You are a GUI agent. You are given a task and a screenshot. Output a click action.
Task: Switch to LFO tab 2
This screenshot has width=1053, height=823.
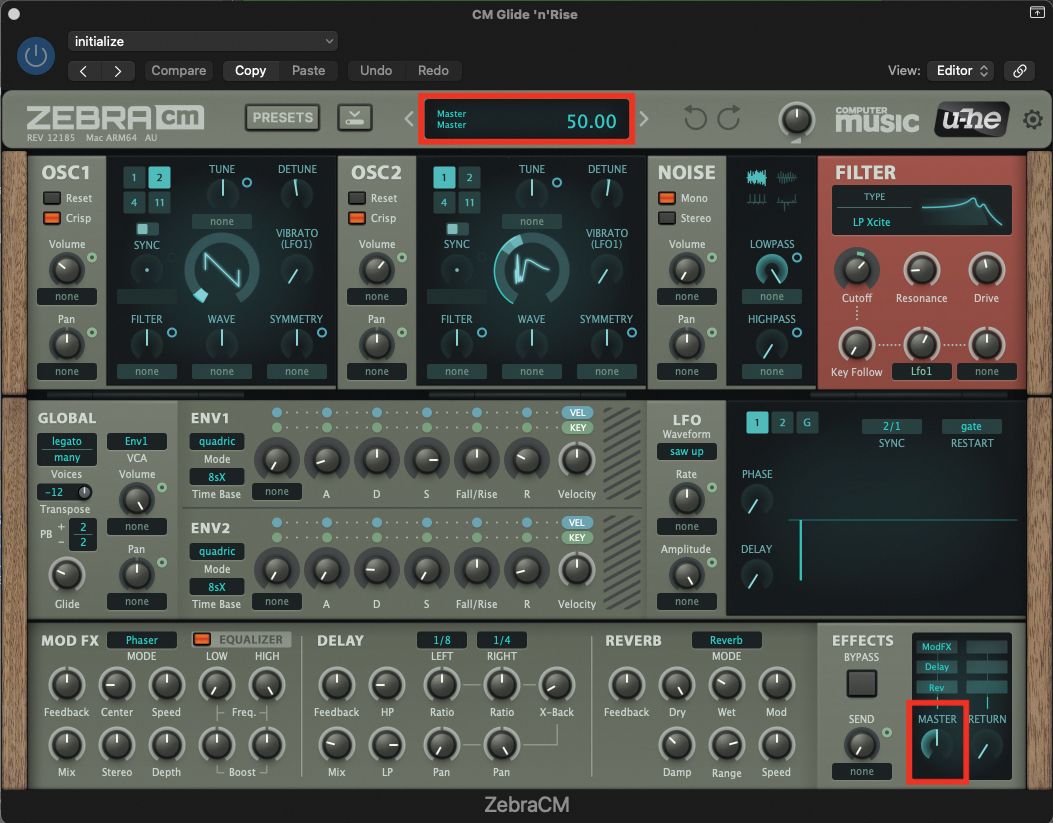(782, 422)
